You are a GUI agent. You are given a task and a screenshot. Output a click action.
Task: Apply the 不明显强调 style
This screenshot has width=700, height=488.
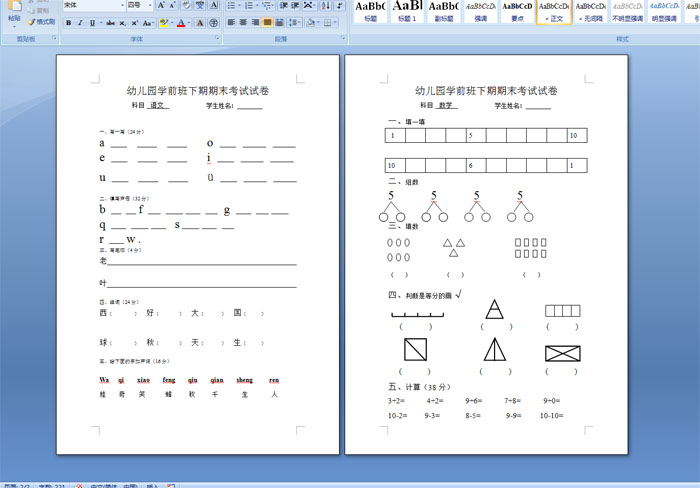tap(627, 12)
